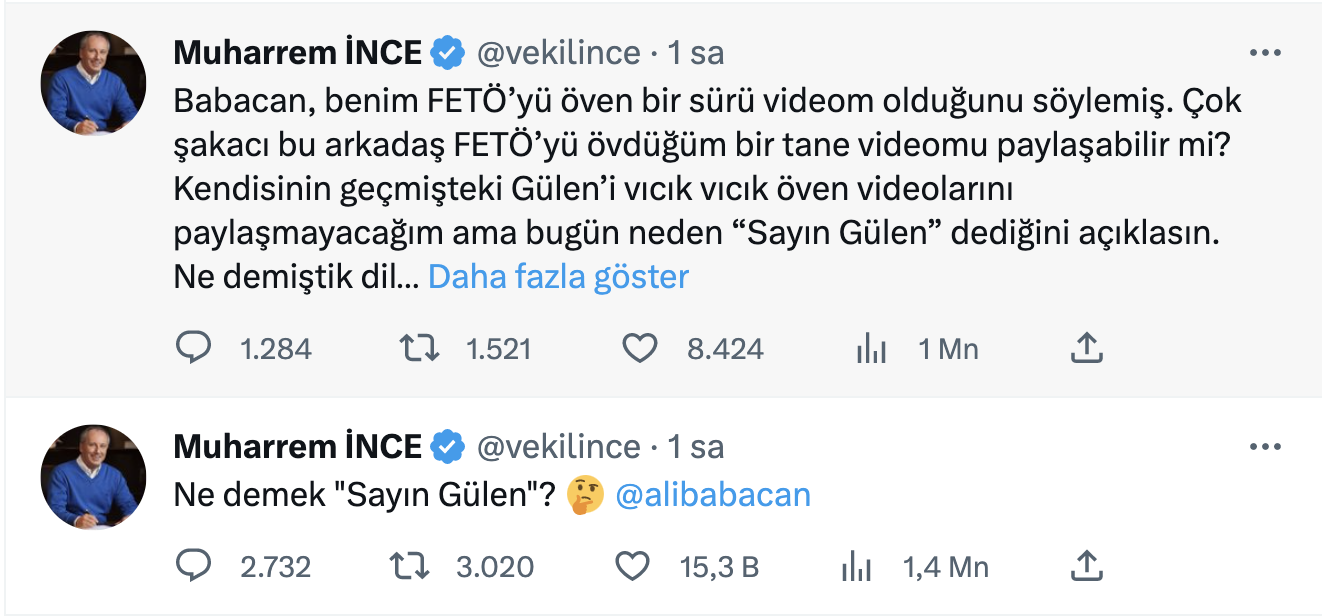This screenshot has height=616, width=1322.
Task: Click Muharrem İNCE's profile picture
Action: [x=91, y=82]
